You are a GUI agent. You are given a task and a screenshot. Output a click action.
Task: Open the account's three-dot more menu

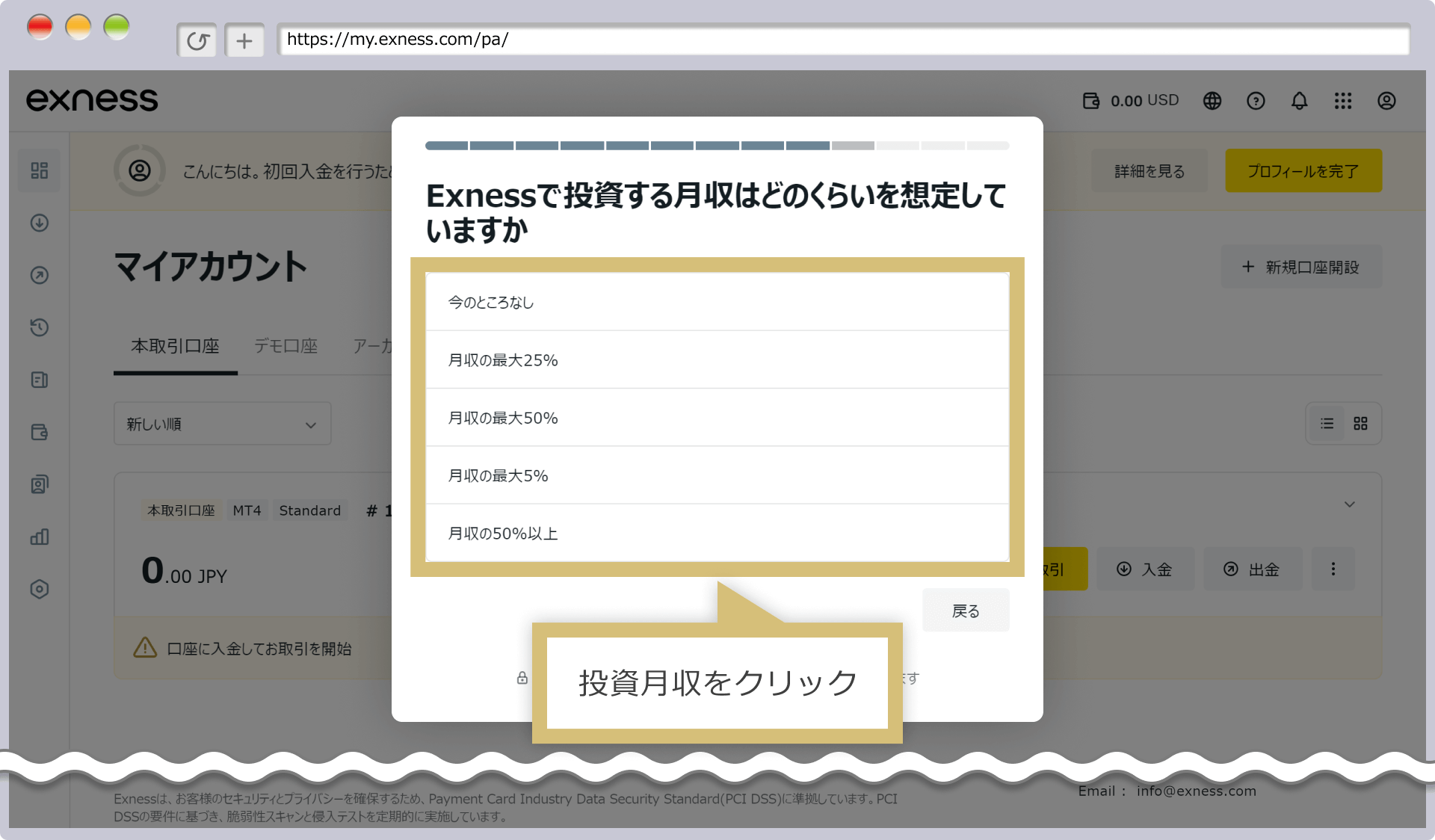(1333, 569)
